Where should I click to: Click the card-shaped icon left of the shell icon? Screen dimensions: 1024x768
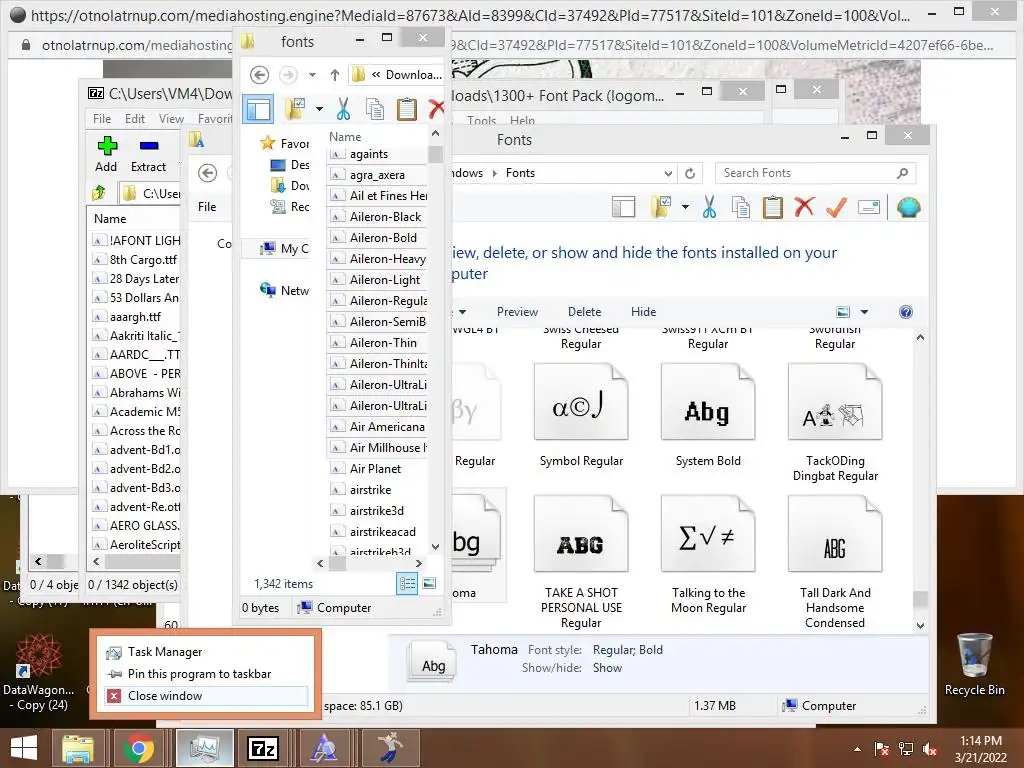[x=869, y=208]
